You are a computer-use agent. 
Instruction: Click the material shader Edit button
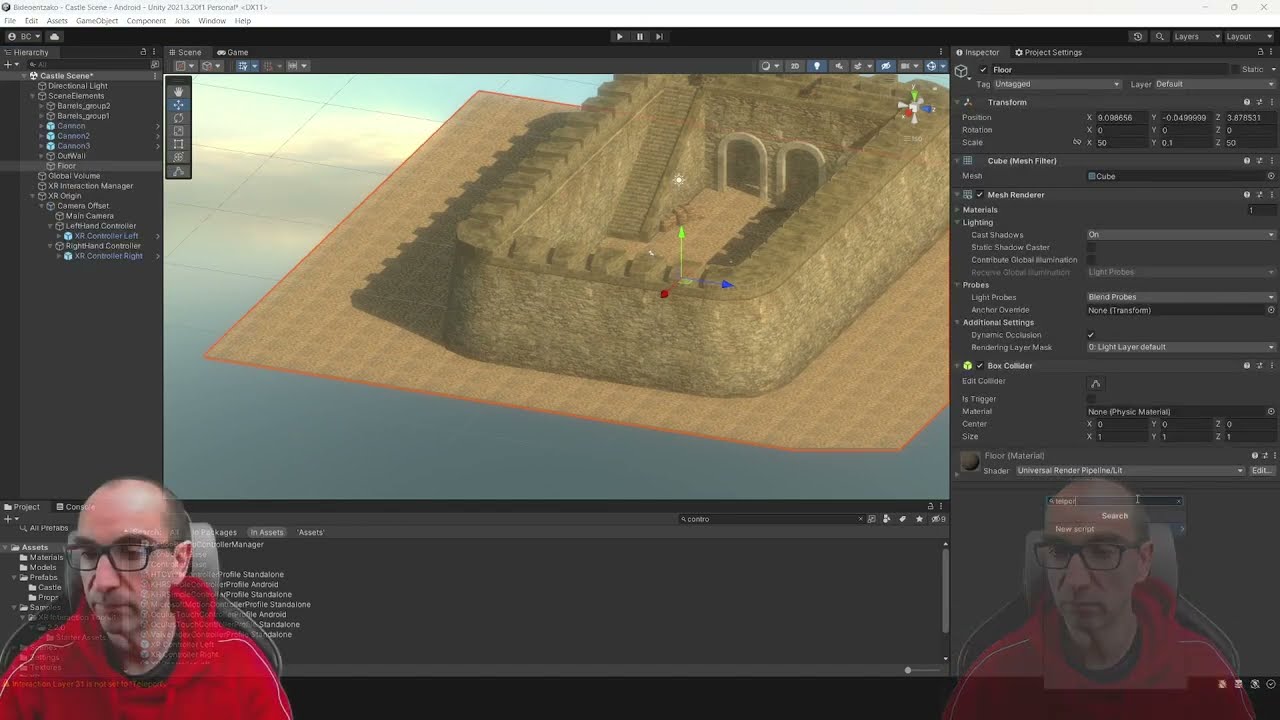pyautogui.click(x=1261, y=471)
